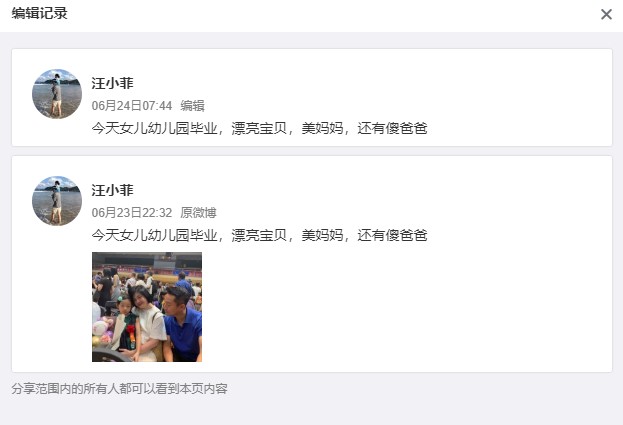Click 今天女儿幼儿园毕业 in the edited entry
Viewport: 623px width, 425px height.
[x=155, y=128]
